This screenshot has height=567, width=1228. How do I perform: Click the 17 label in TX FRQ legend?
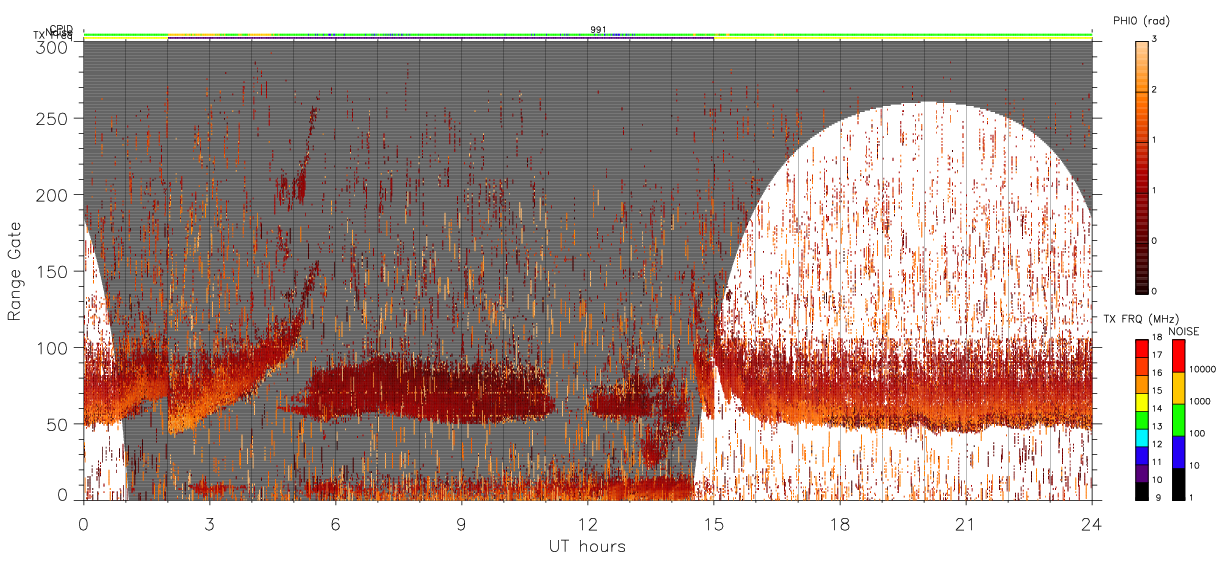click(1157, 355)
